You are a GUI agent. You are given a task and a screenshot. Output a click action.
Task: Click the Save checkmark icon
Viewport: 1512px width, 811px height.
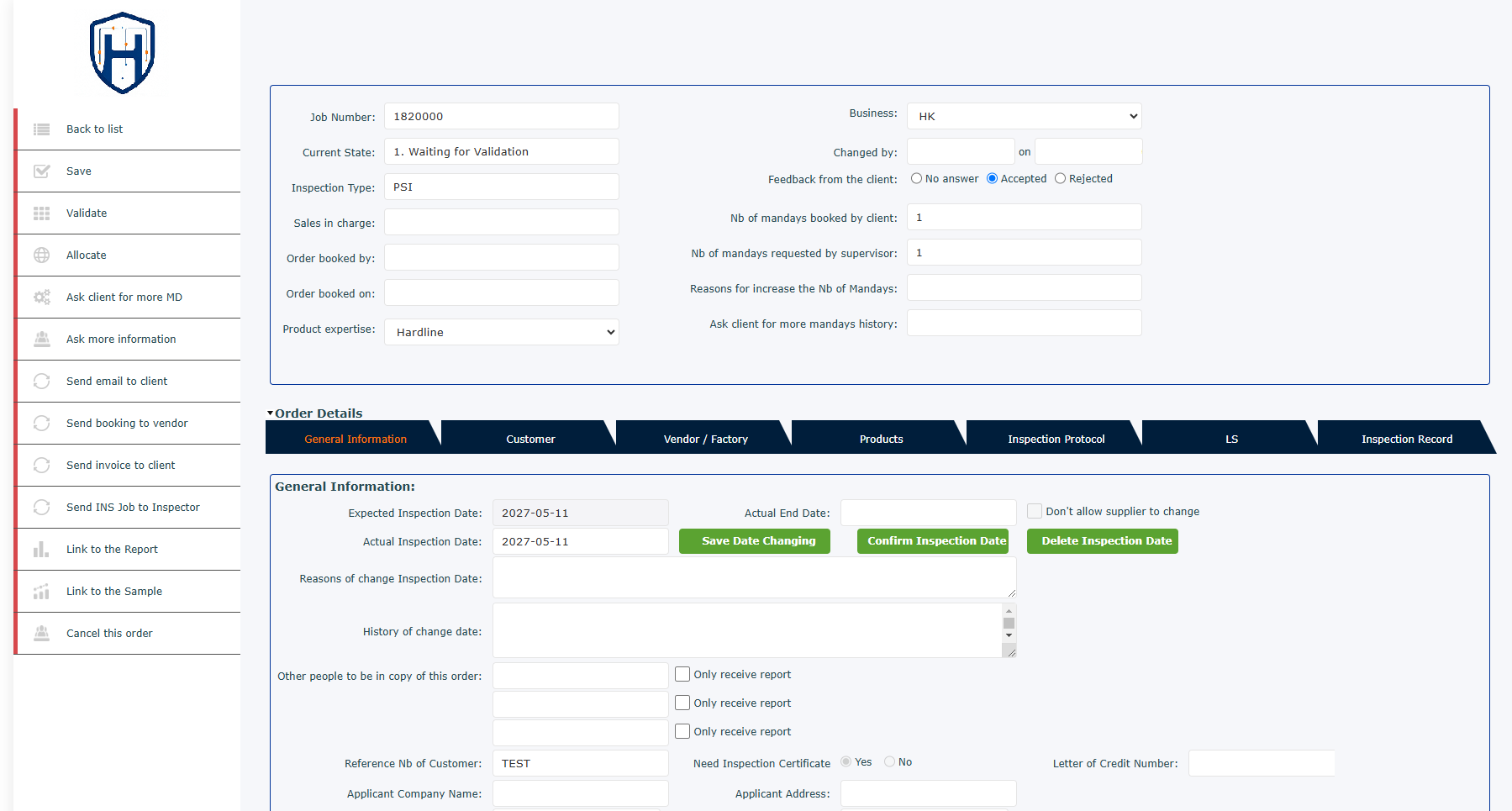pyautogui.click(x=41, y=171)
